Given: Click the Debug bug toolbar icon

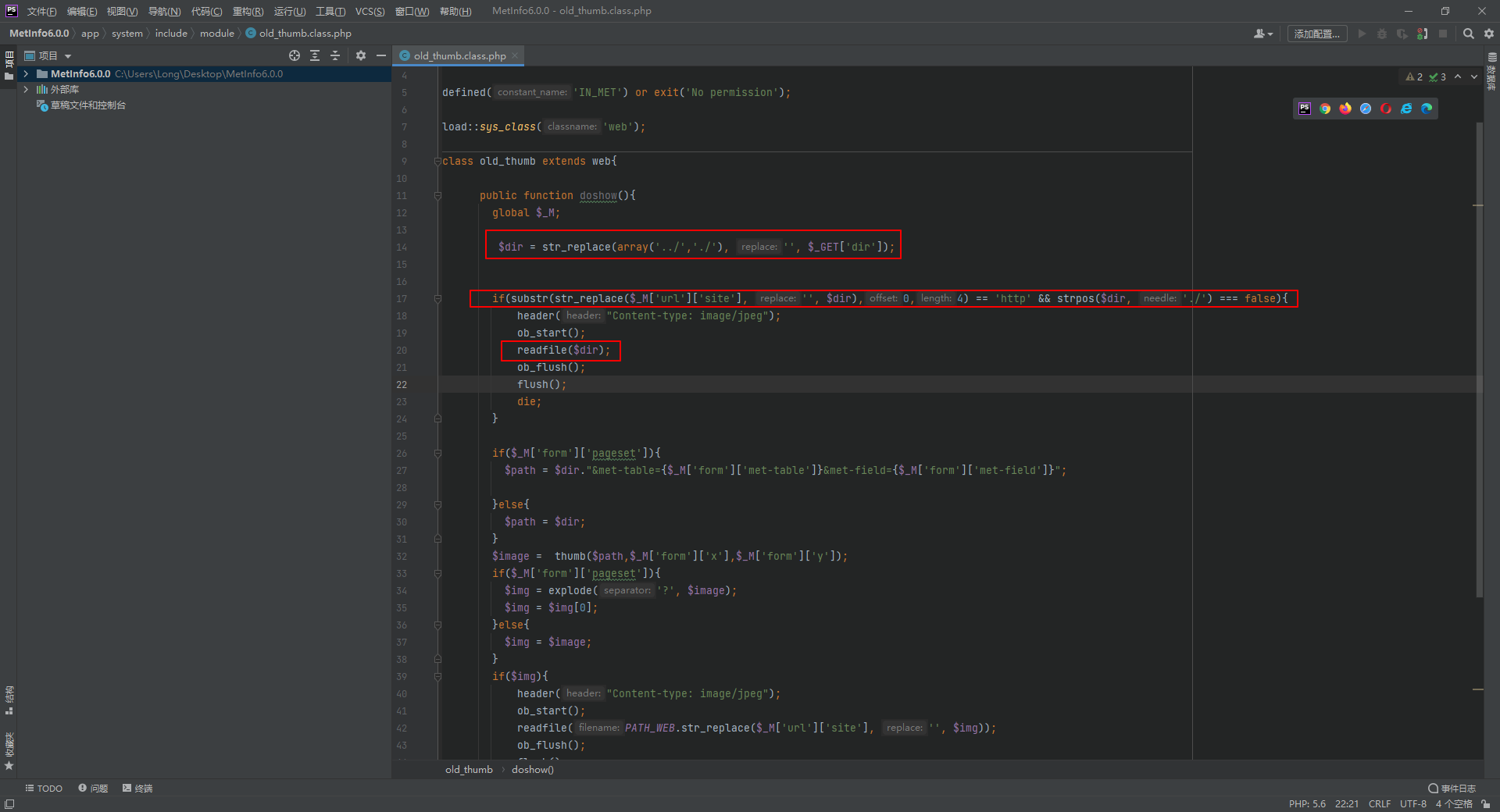Looking at the screenshot, I should click(1382, 34).
